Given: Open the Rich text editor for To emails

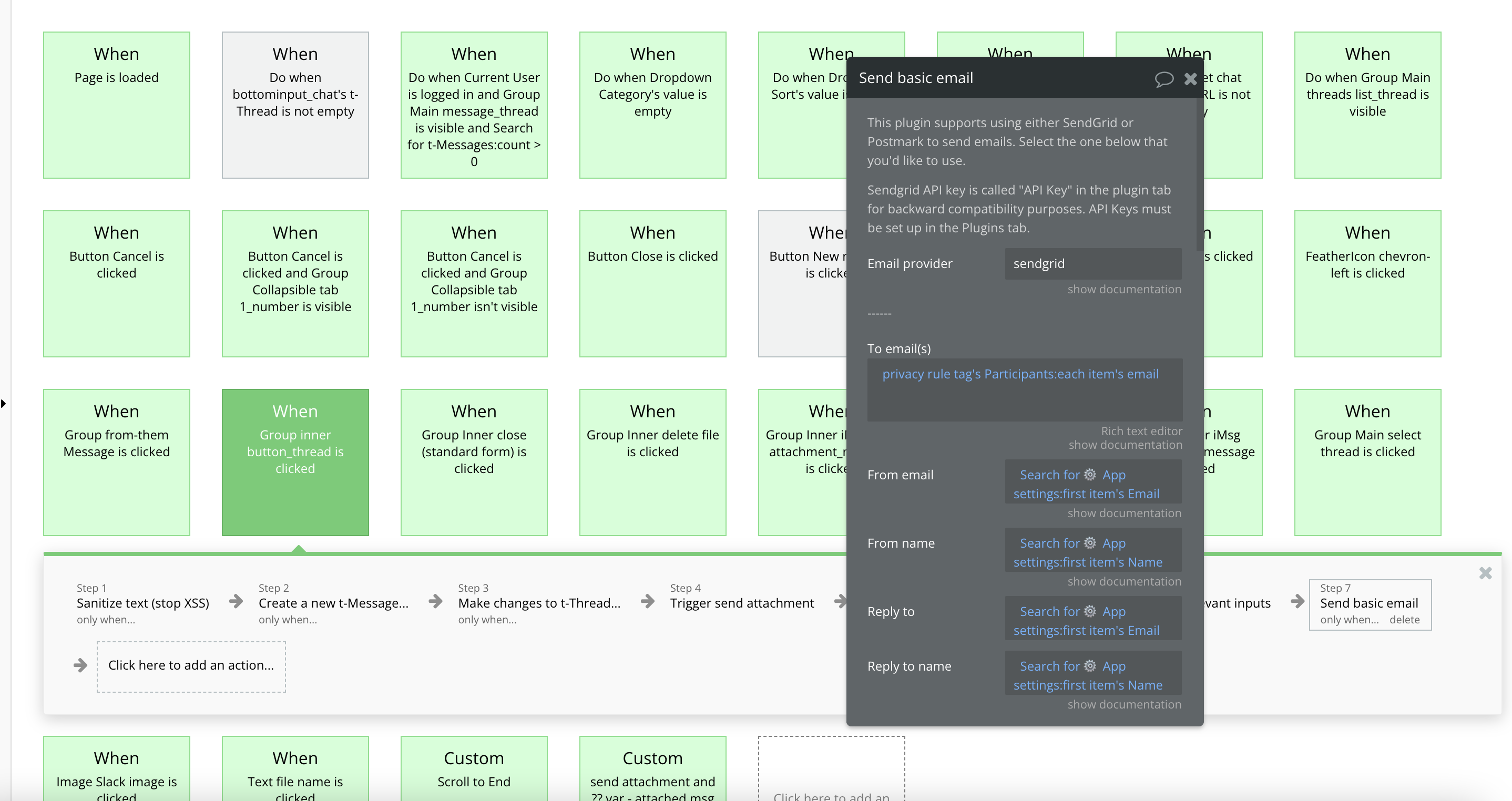Looking at the screenshot, I should pos(1140,430).
